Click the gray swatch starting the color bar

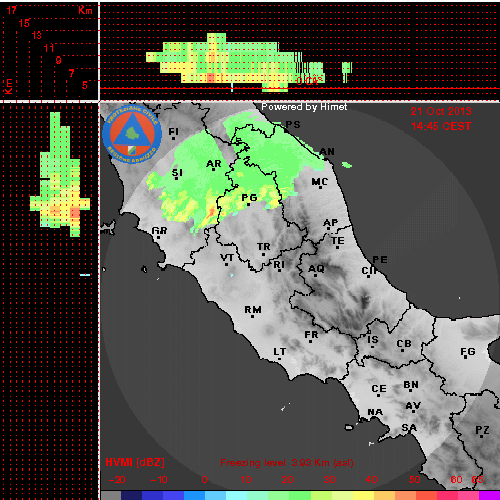click(111, 495)
